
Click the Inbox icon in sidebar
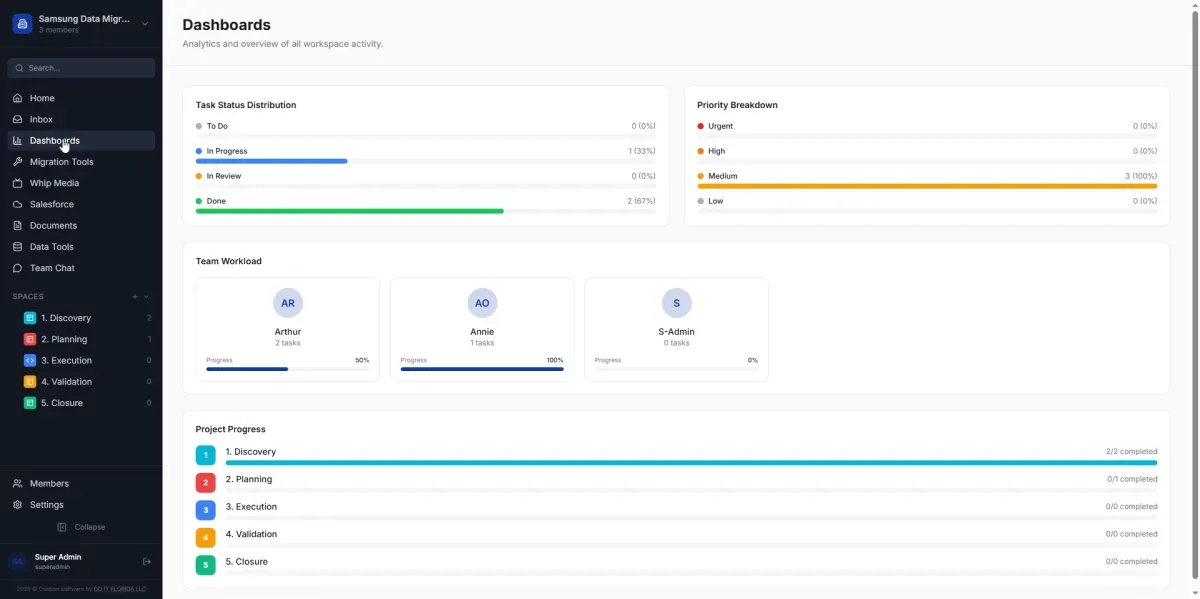tap(17, 119)
